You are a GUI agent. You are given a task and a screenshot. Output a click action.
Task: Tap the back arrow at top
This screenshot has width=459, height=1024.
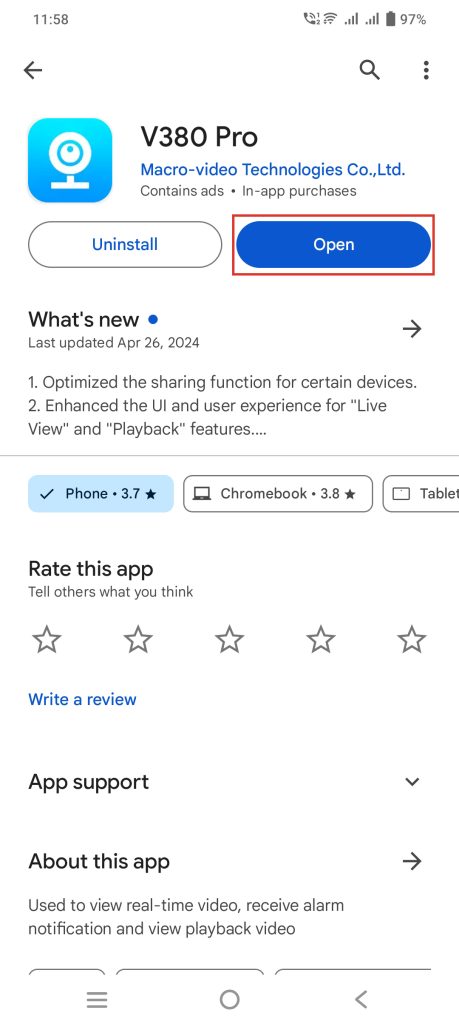point(33,70)
